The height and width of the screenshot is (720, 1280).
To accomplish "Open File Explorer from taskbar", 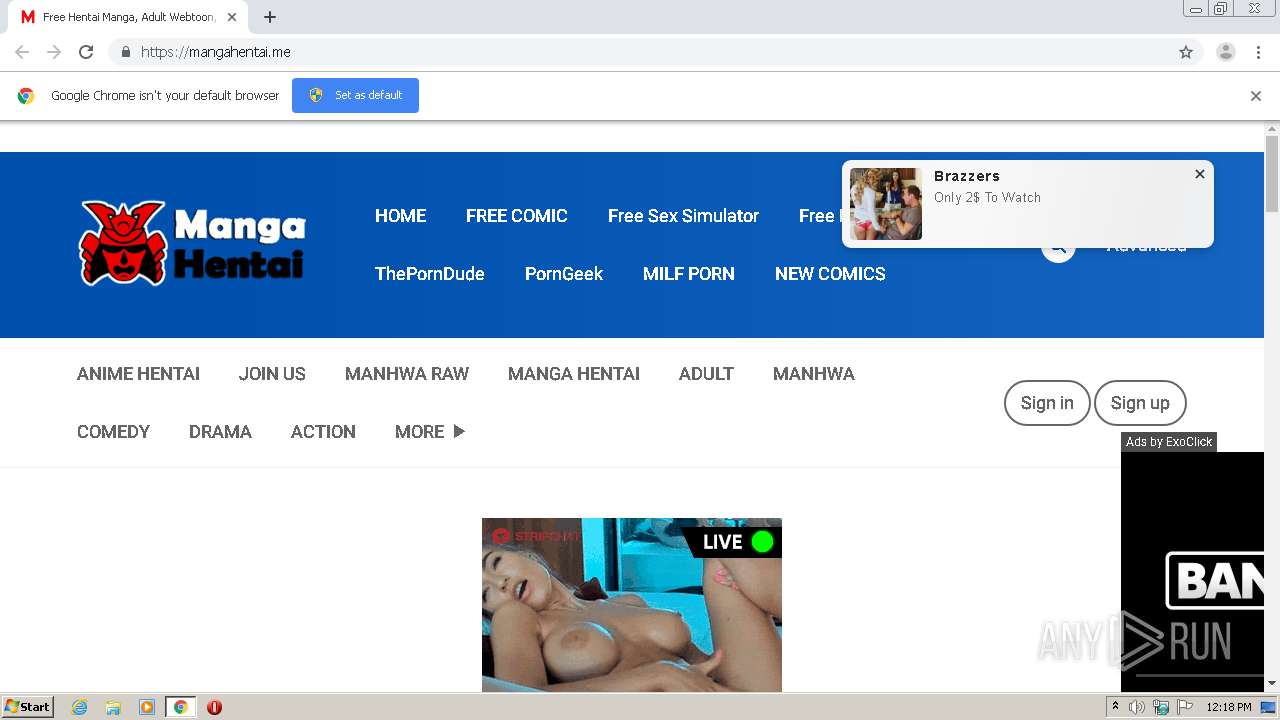I will [x=113, y=707].
